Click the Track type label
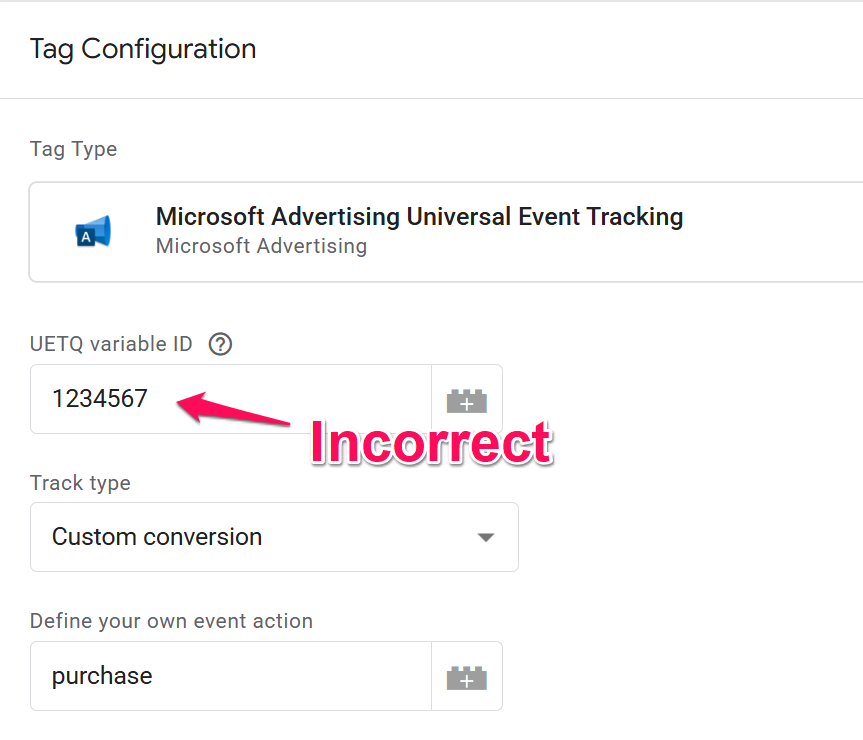 coord(80,483)
